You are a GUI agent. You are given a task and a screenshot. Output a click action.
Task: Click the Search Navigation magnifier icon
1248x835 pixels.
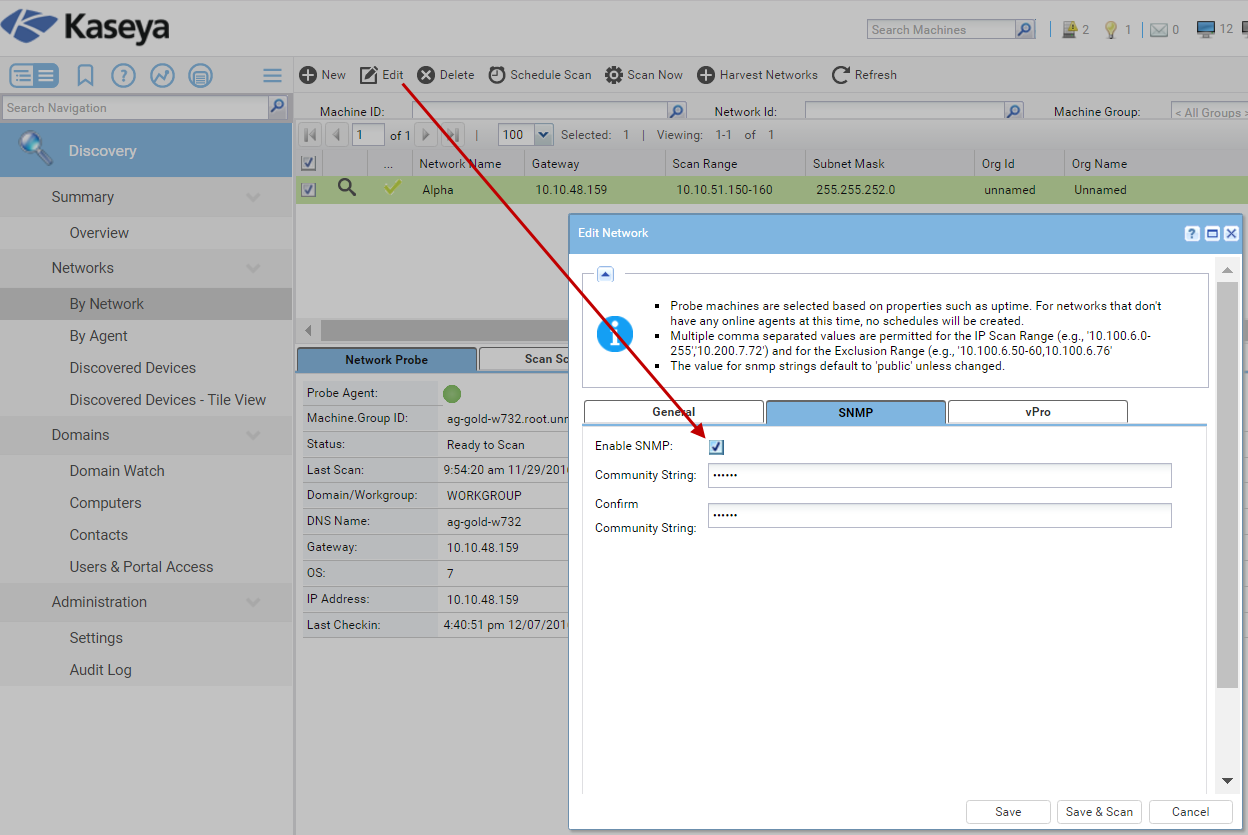pyautogui.click(x=278, y=107)
